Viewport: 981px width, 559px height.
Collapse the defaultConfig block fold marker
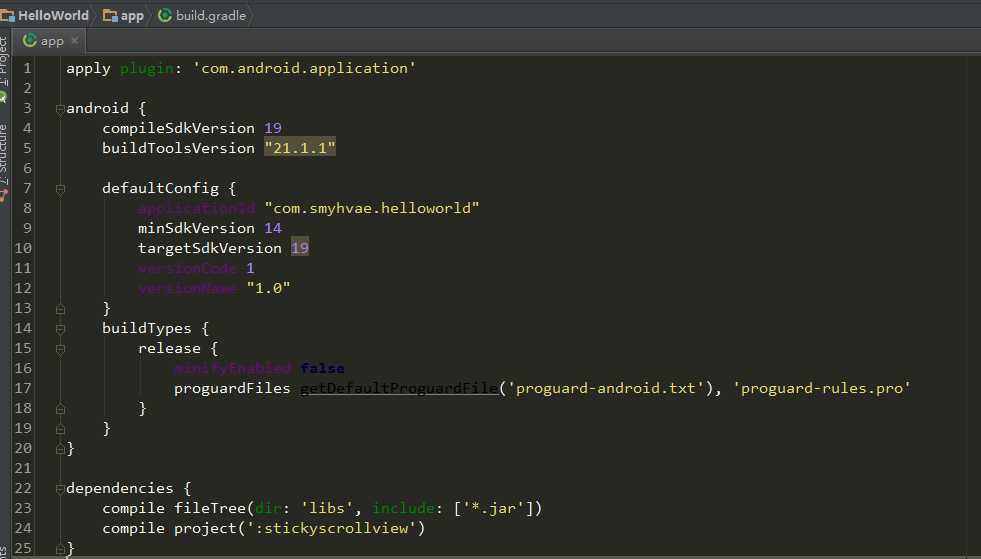click(60, 189)
